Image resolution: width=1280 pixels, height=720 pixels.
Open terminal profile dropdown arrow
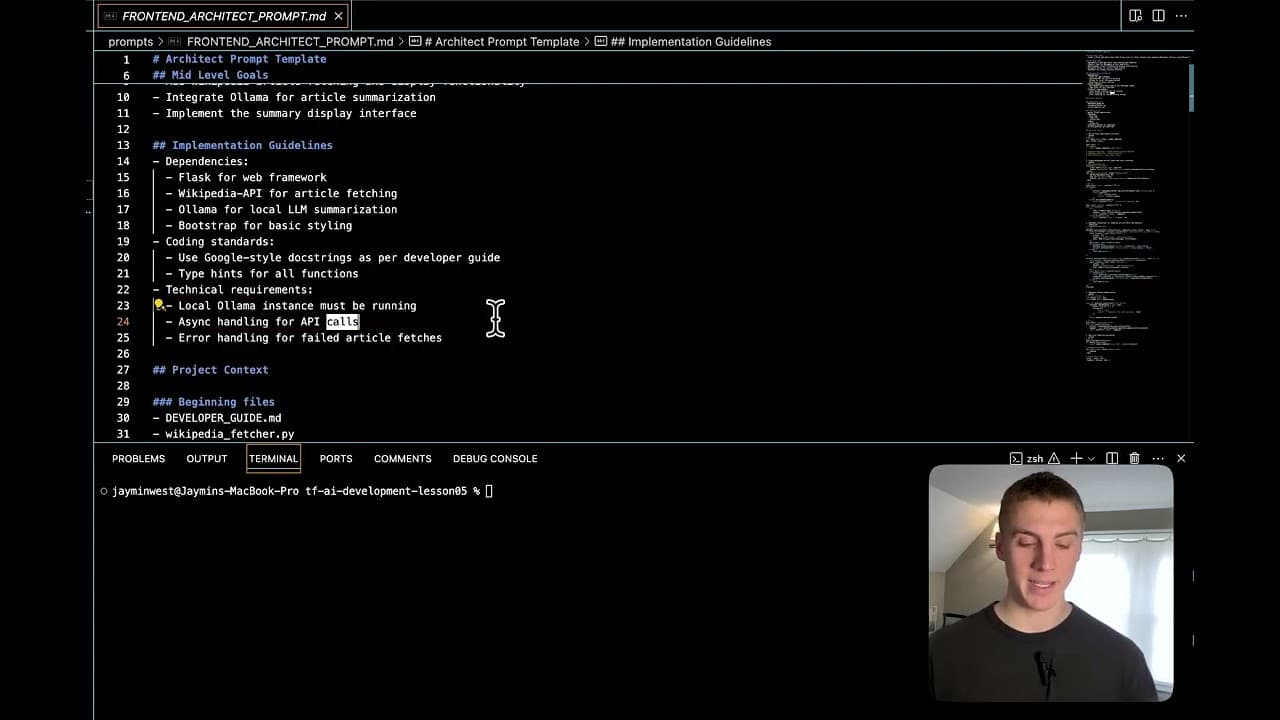(x=1091, y=458)
